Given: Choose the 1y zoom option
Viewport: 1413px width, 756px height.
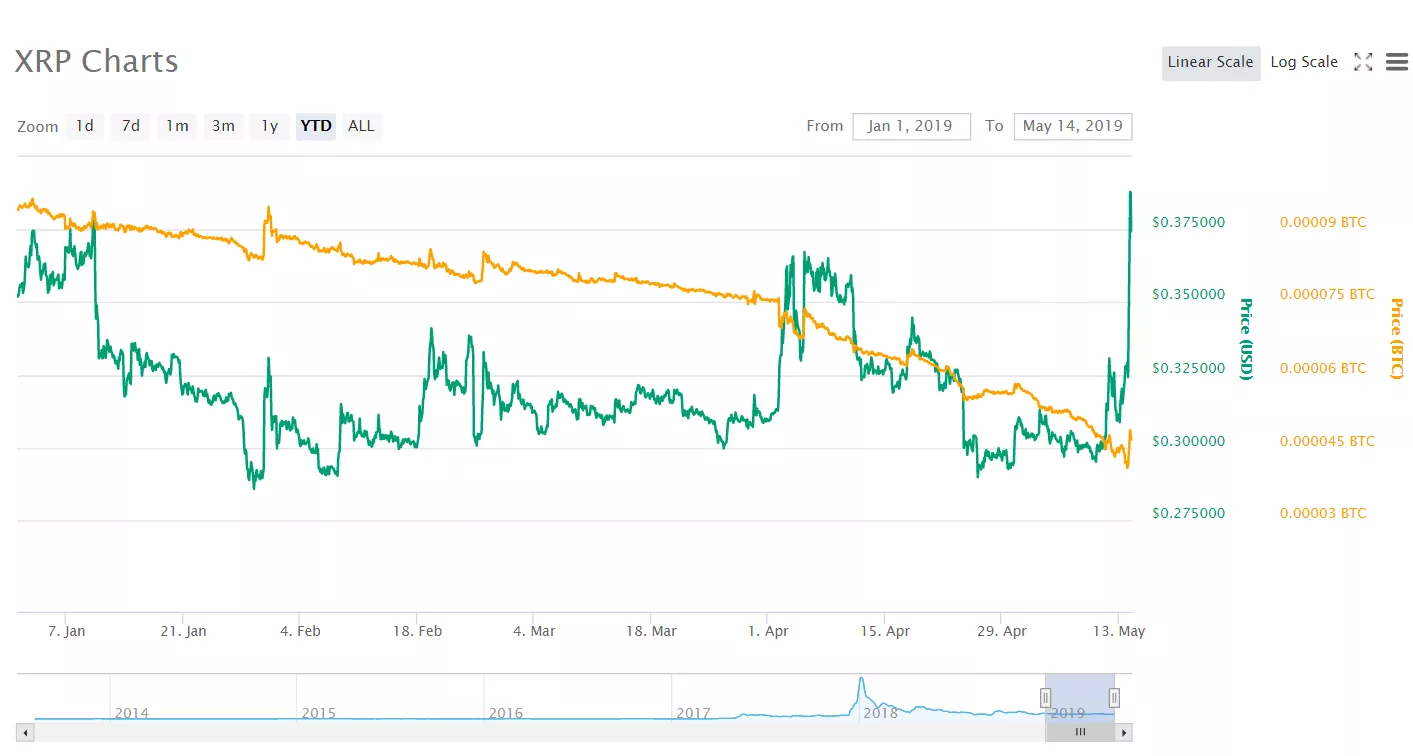Looking at the screenshot, I should click(x=269, y=126).
